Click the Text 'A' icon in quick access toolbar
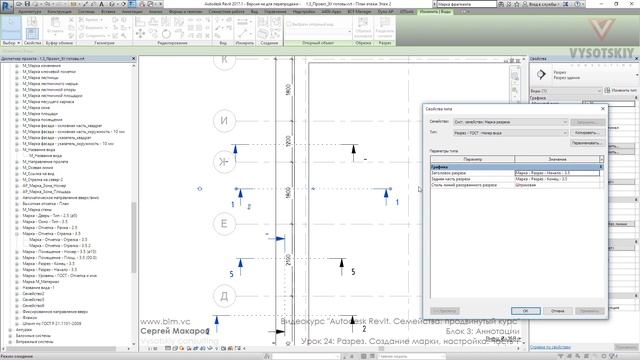Viewport: 640px width, 360px height. (x=102, y=4)
